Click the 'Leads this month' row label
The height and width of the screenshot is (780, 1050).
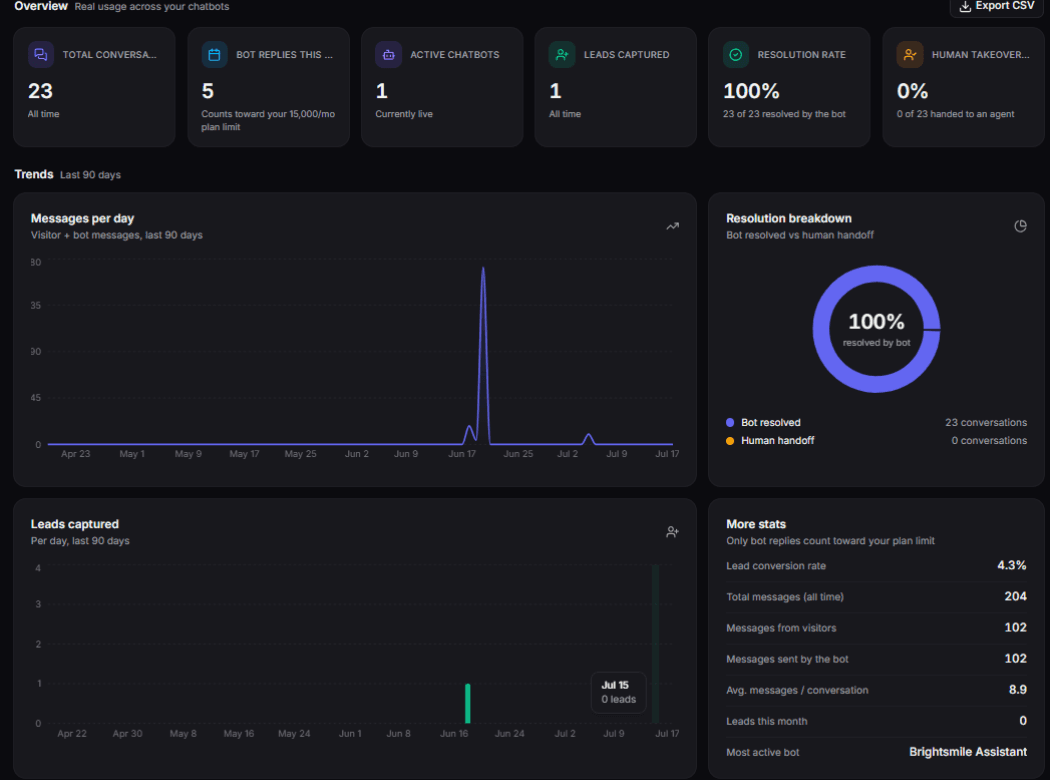point(767,721)
